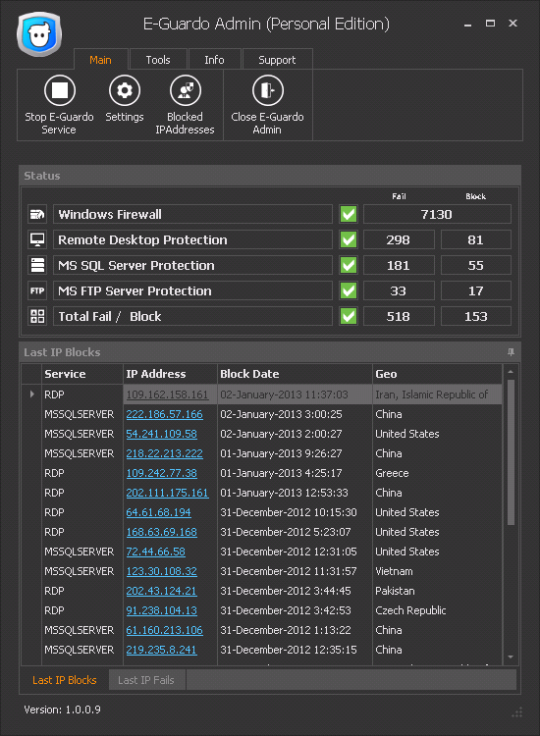Switch to the Tools tab
Viewport: 540px width, 736px height.
click(158, 60)
